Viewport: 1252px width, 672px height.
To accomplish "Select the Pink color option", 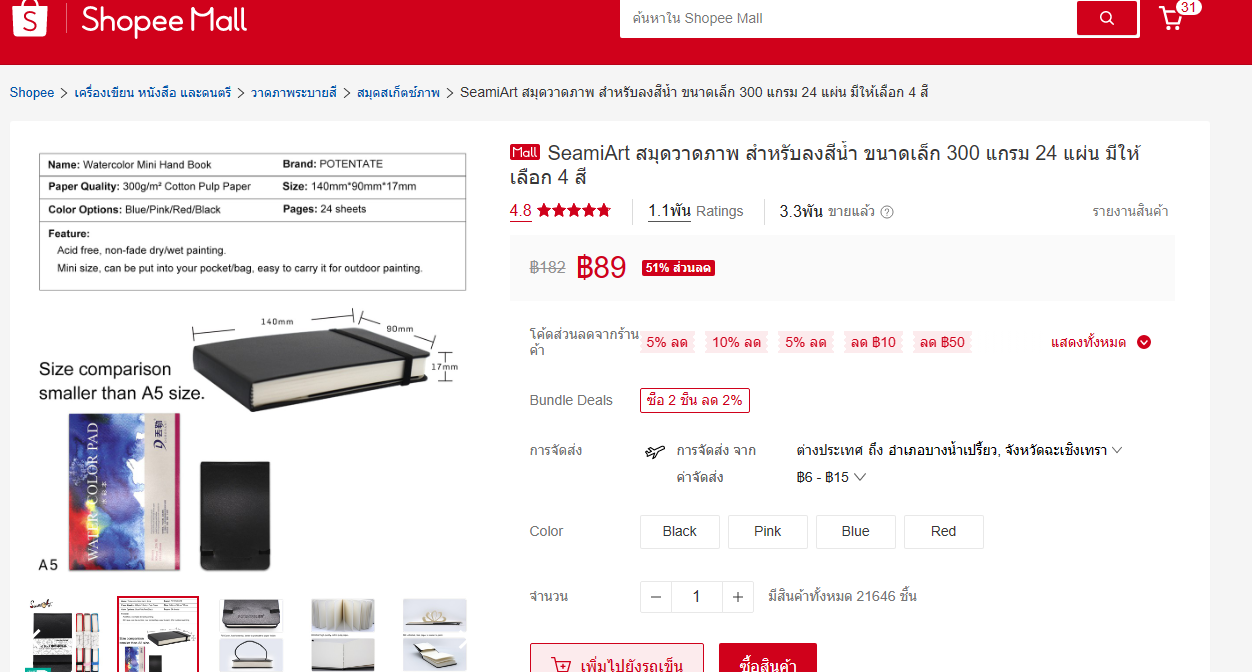I will (x=768, y=532).
